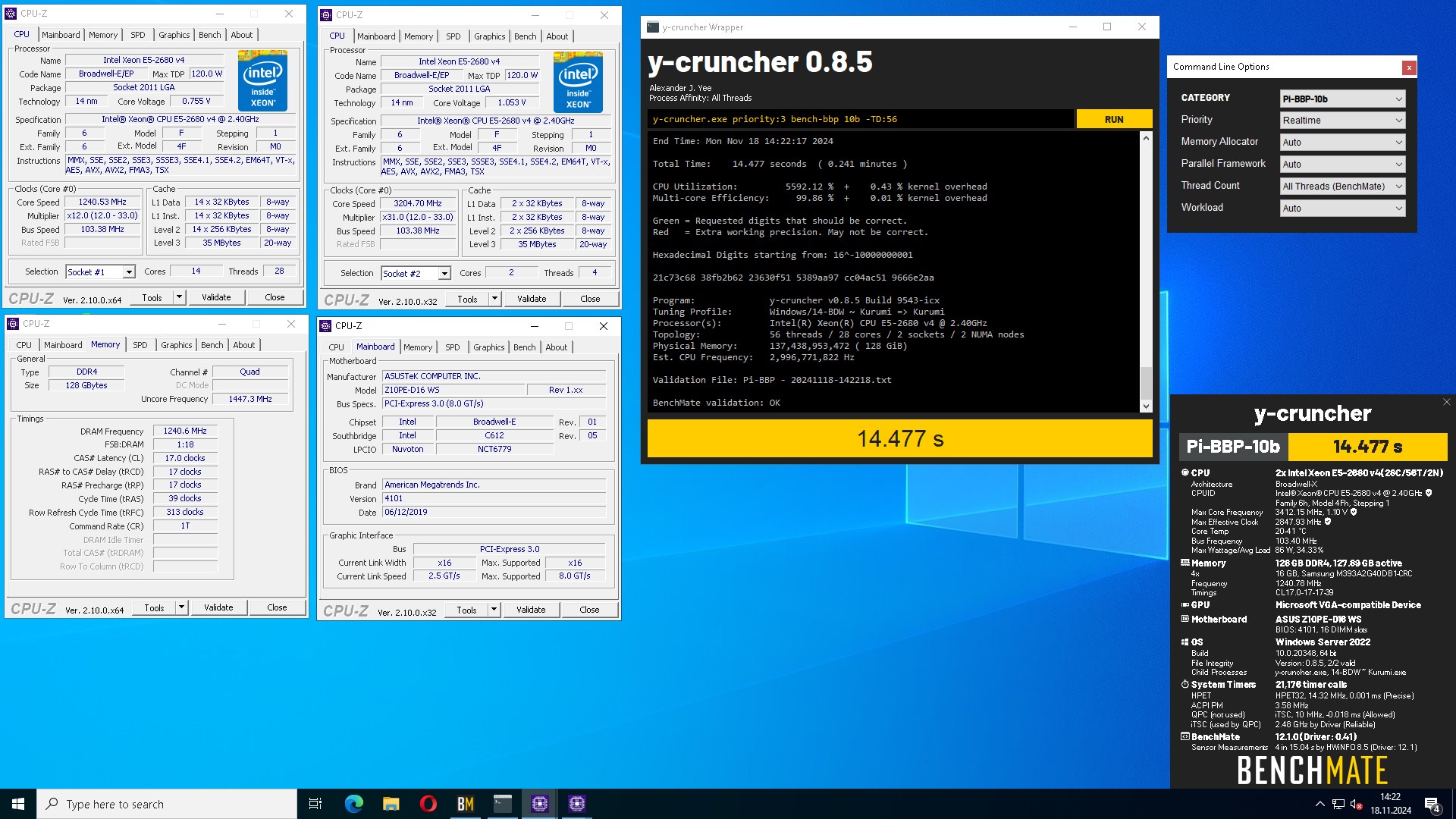Switch to the y-cruncher console taskbar icon
This screenshot has height=819, width=1456.
pyautogui.click(x=502, y=804)
